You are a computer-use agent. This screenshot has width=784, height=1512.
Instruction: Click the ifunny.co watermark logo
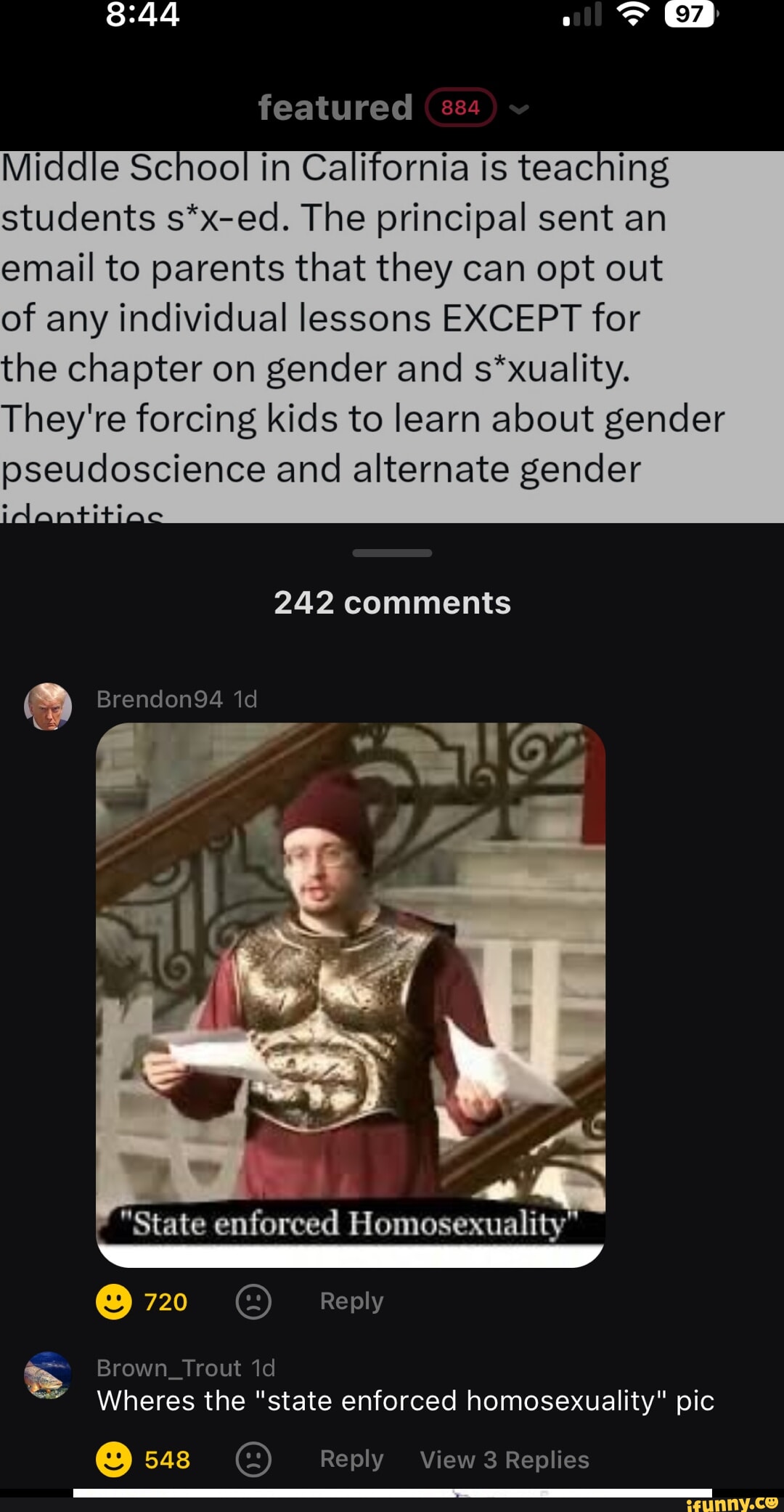[x=732, y=1503]
